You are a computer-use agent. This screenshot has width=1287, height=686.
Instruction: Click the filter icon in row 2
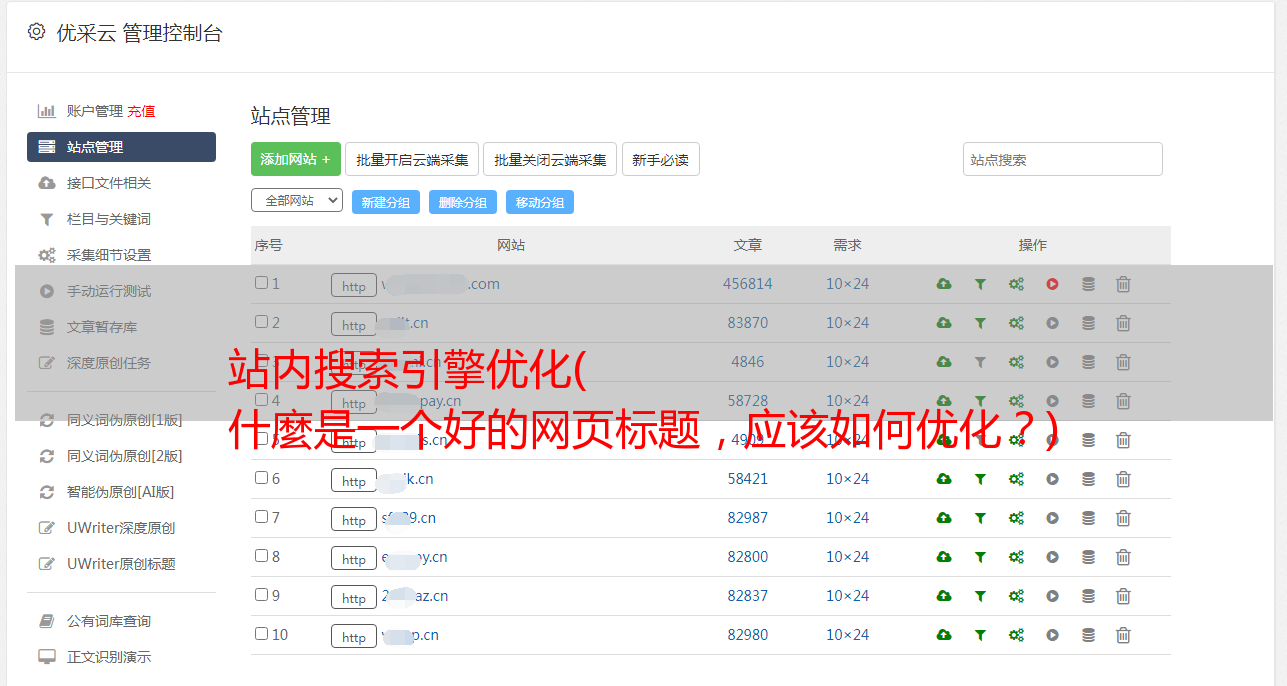pyautogui.click(x=980, y=323)
